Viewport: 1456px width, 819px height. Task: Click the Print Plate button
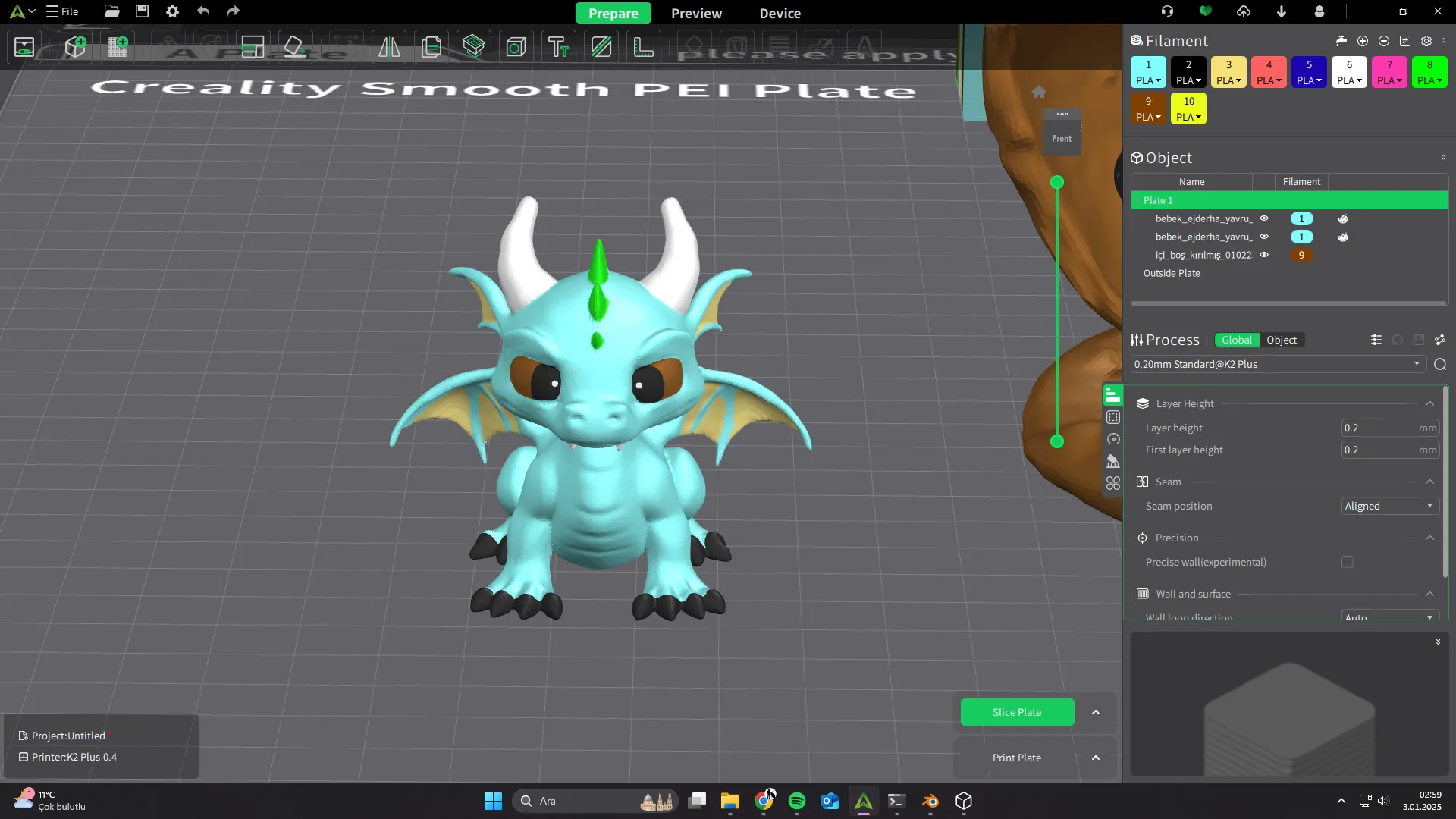coord(1017,758)
